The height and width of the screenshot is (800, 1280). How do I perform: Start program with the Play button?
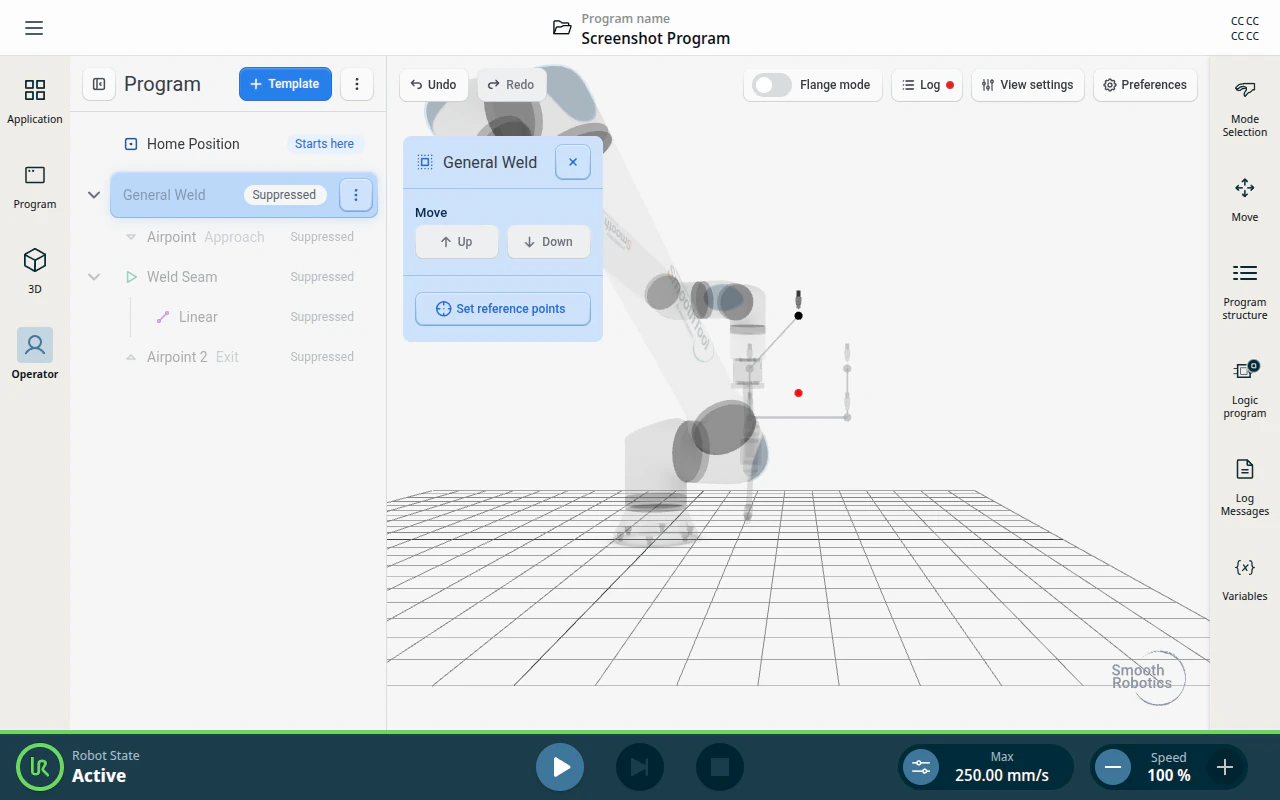560,767
